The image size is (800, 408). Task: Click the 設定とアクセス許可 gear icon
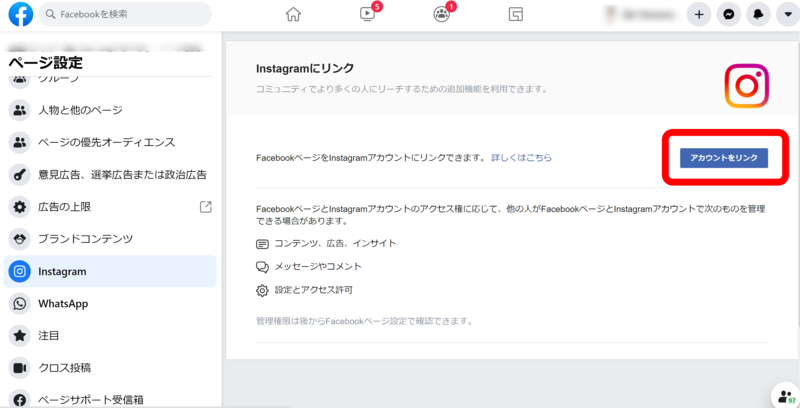[262, 291]
